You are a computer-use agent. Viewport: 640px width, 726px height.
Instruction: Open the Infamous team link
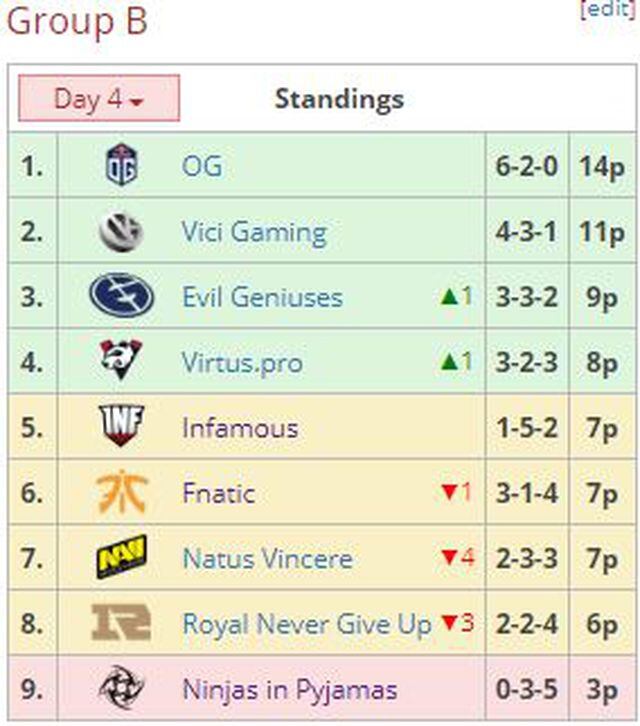coord(240,428)
